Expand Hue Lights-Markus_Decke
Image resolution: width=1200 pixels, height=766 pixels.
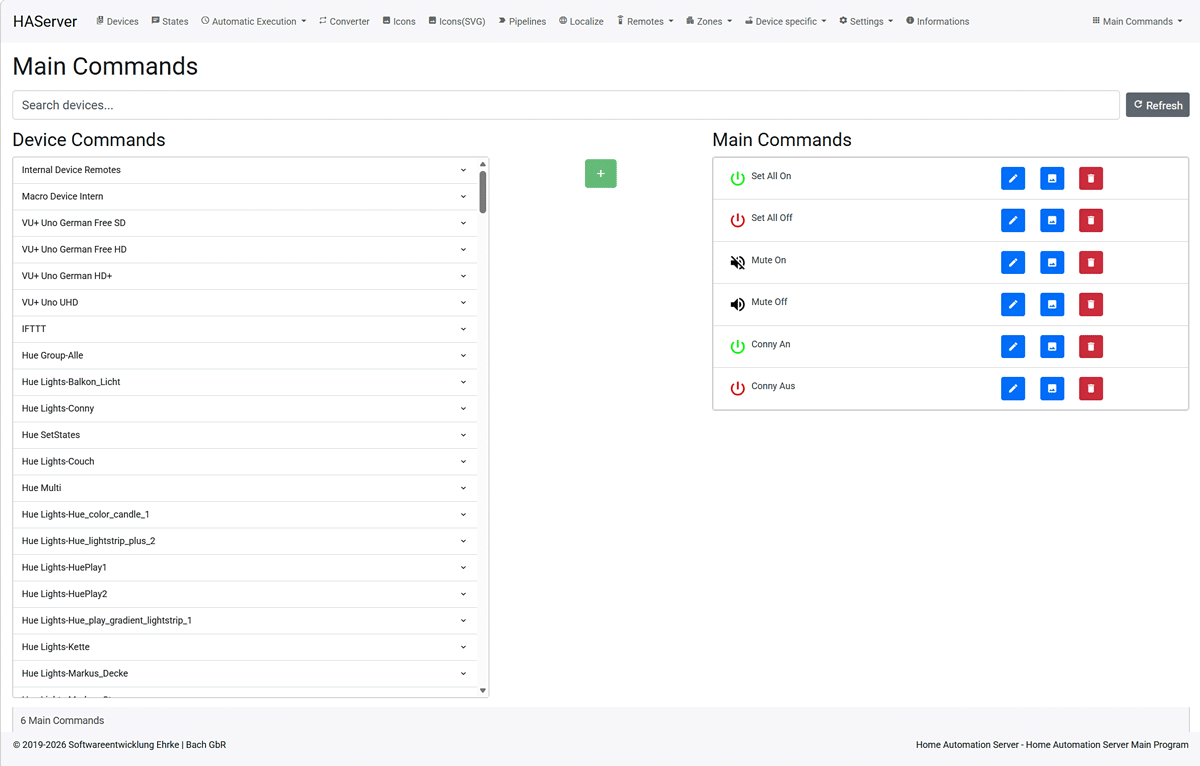[x=245, y=674]
